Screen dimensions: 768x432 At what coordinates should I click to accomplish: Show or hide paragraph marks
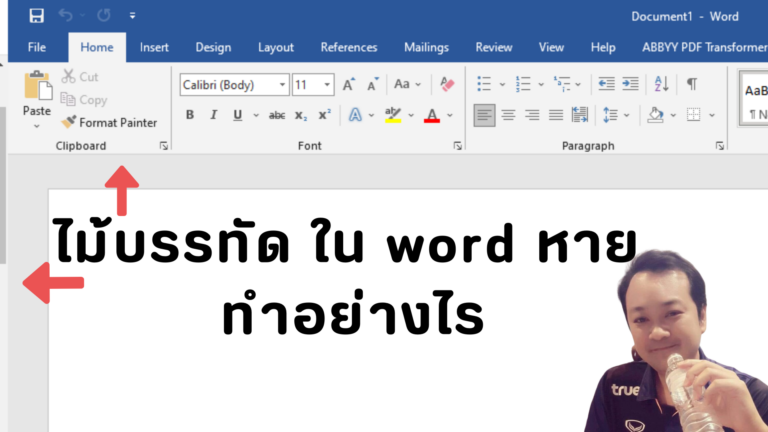692,84
